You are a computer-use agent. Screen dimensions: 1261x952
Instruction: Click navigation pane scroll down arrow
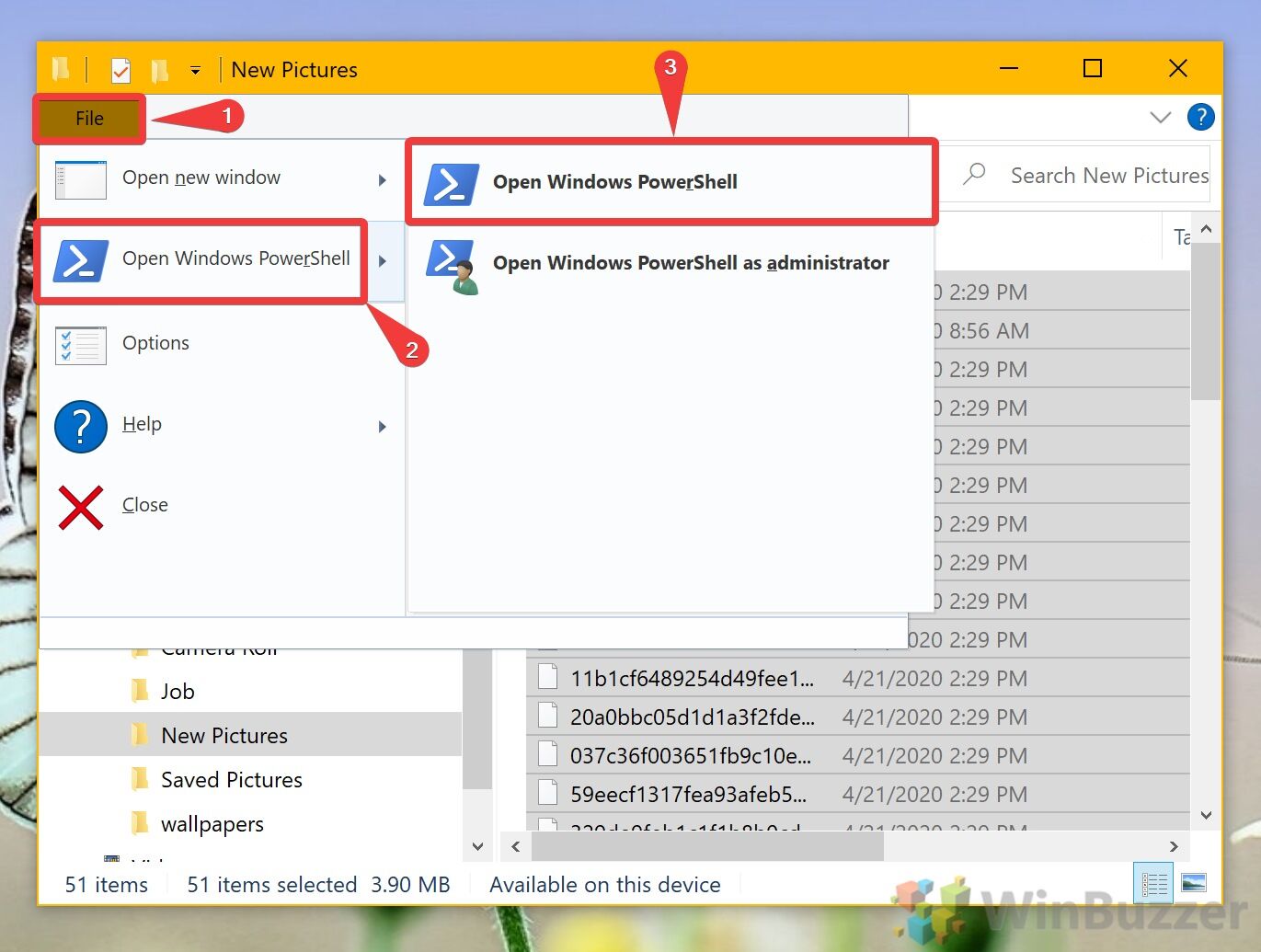pyautogui.click(x=477, y=846)
